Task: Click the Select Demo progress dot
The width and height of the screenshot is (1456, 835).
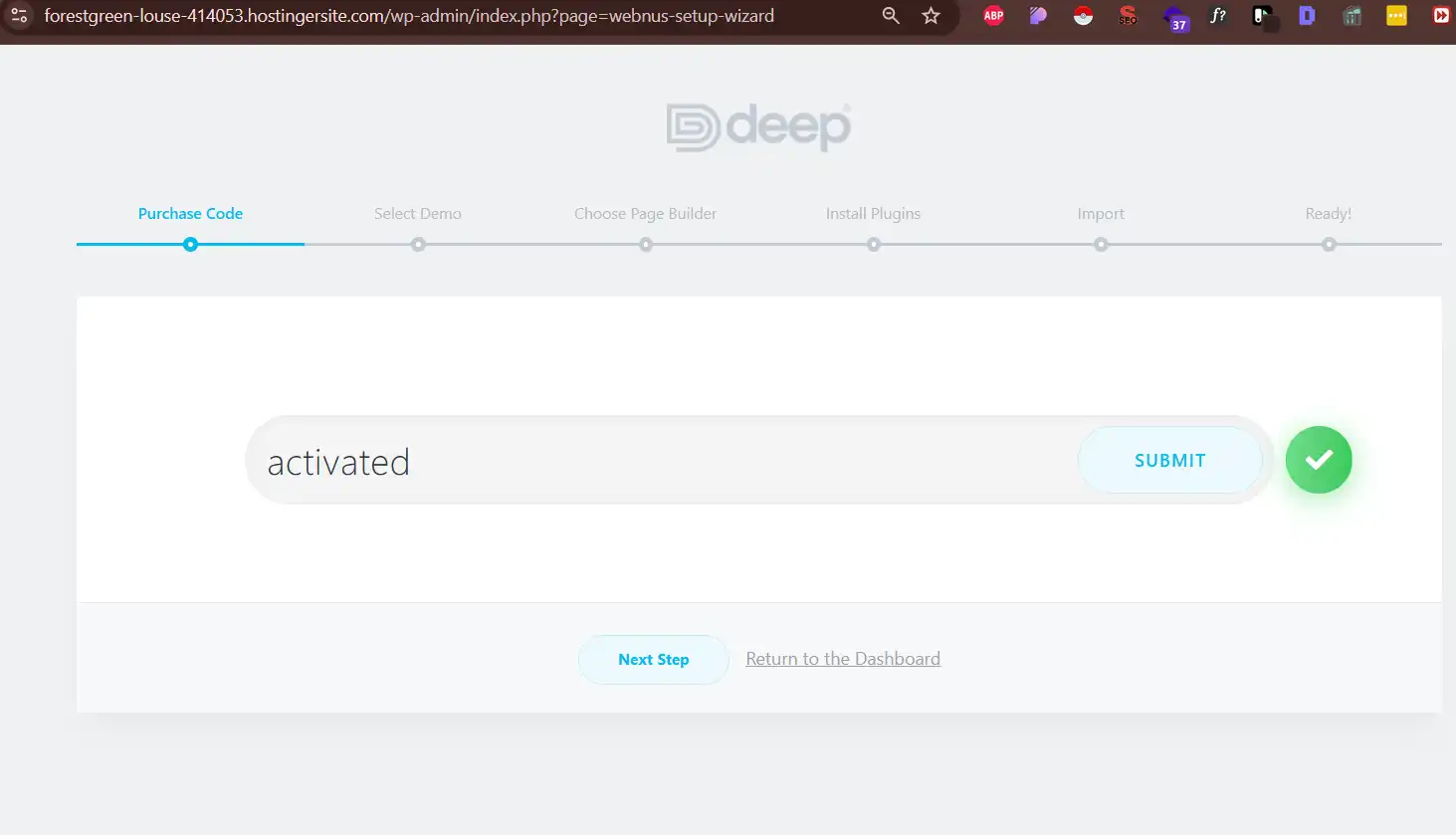Action: coord(418,244)
